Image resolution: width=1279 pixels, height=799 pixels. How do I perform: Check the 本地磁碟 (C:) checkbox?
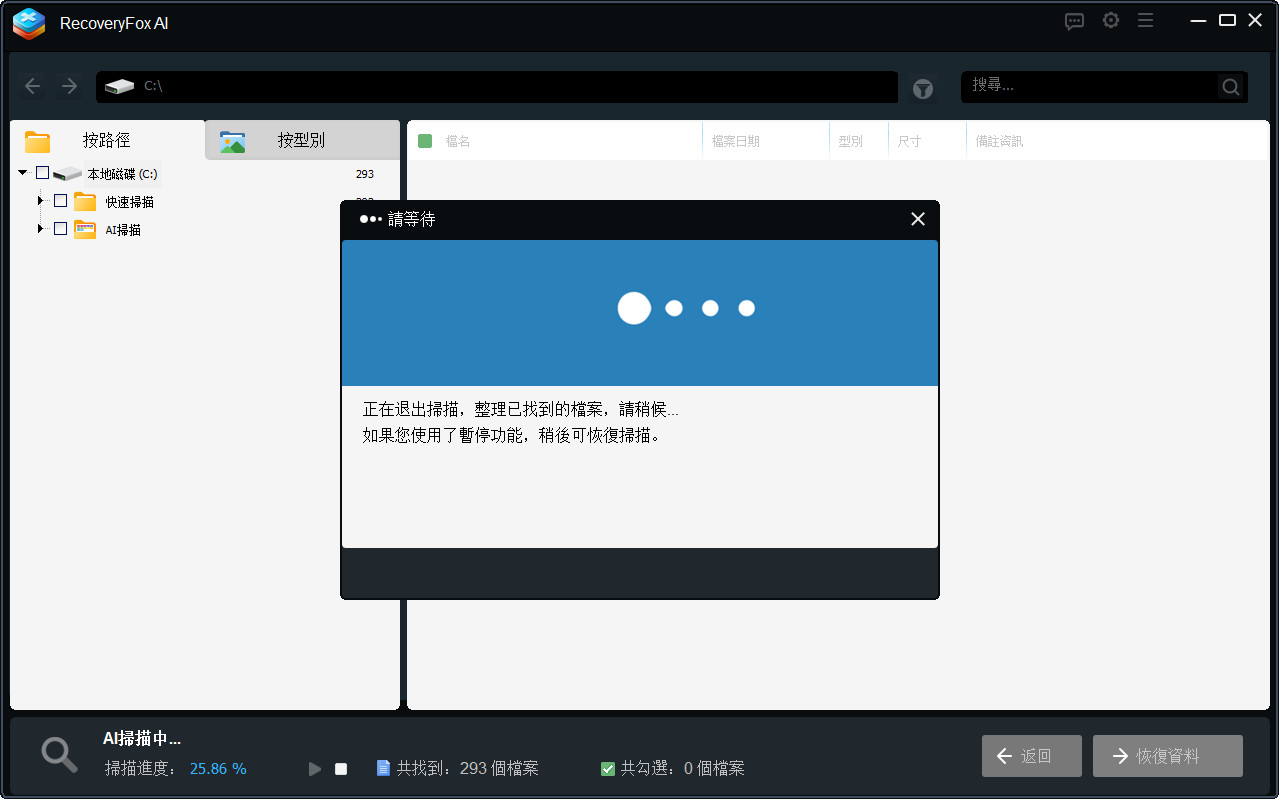41,172
